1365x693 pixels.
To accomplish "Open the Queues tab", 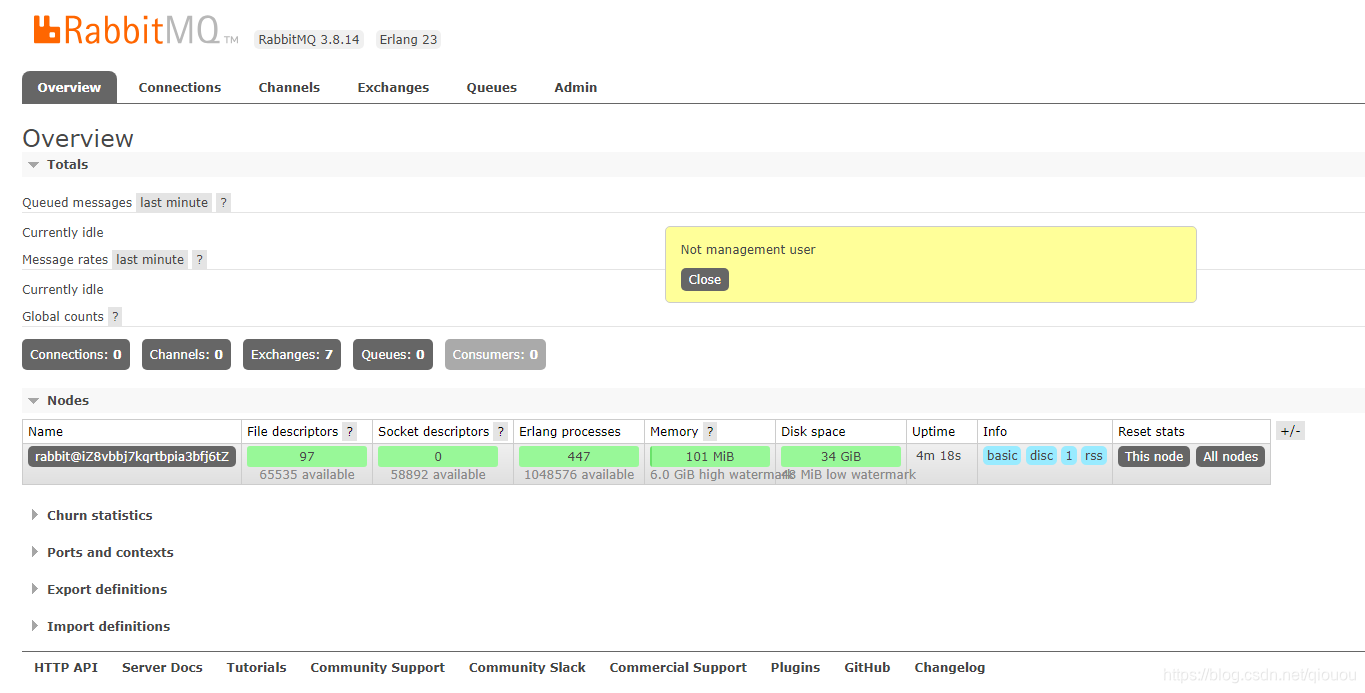I will tap(492, 87).
